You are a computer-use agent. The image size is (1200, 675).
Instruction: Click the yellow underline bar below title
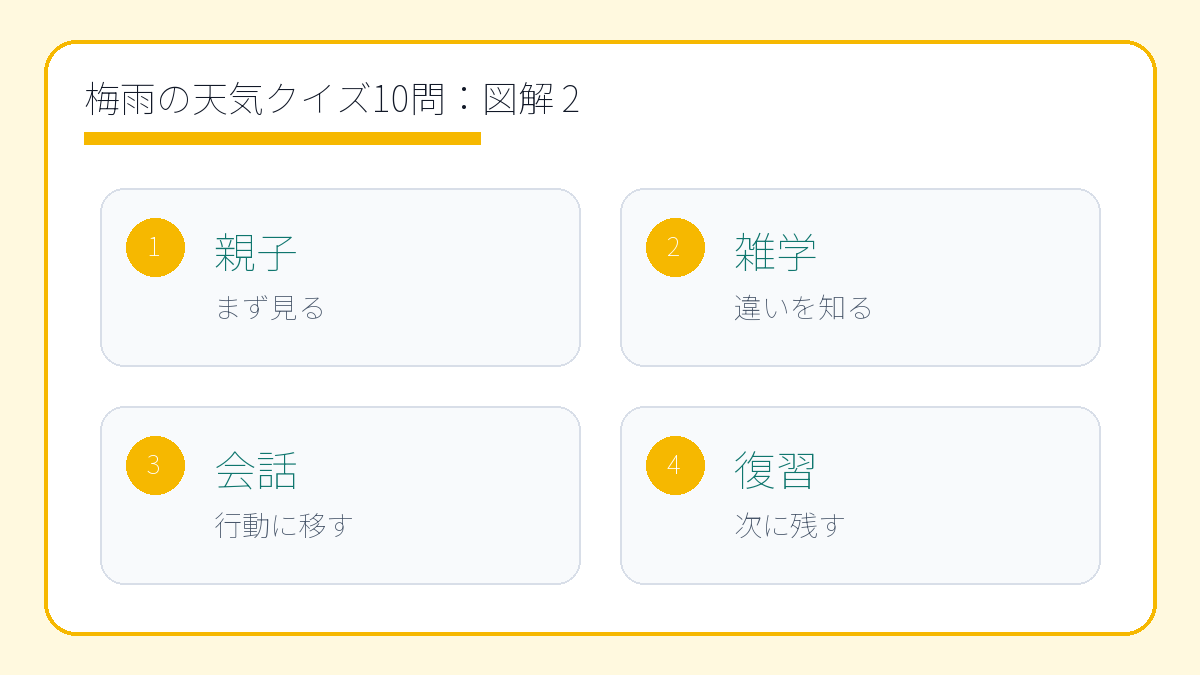(282, 139)
